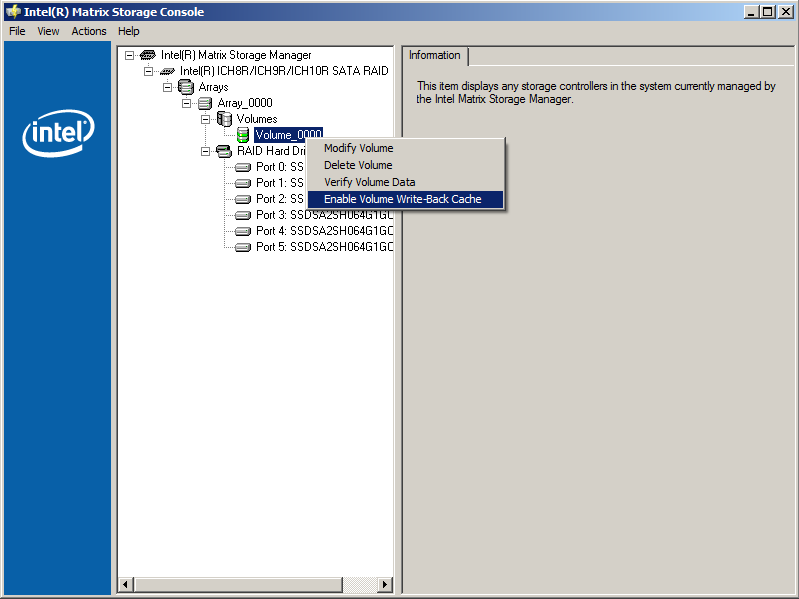Viewport: 799px width, 599px height.
Task: Click the Intel Matrix Storage Manager root icon
Action: (148, 55)
